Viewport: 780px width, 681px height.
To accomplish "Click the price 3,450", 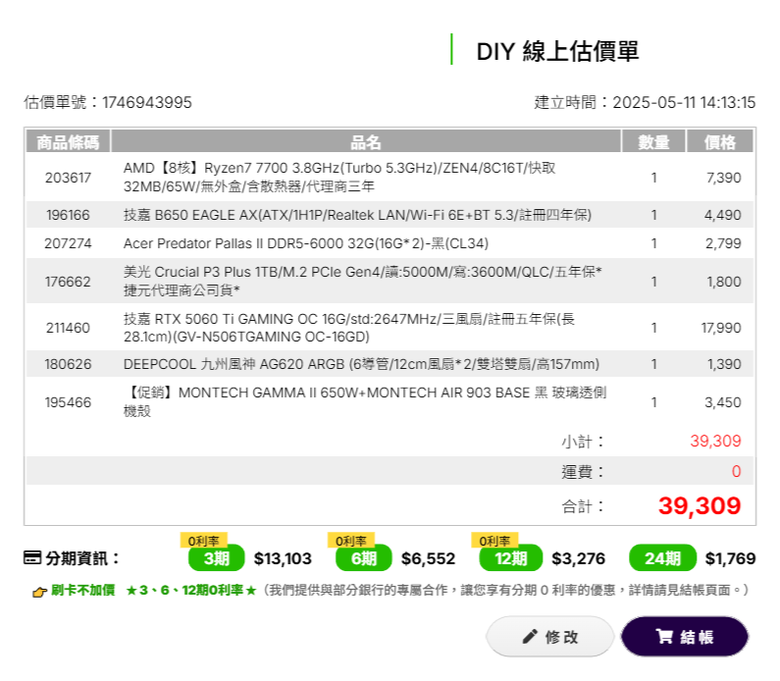I will click(723, 402).
